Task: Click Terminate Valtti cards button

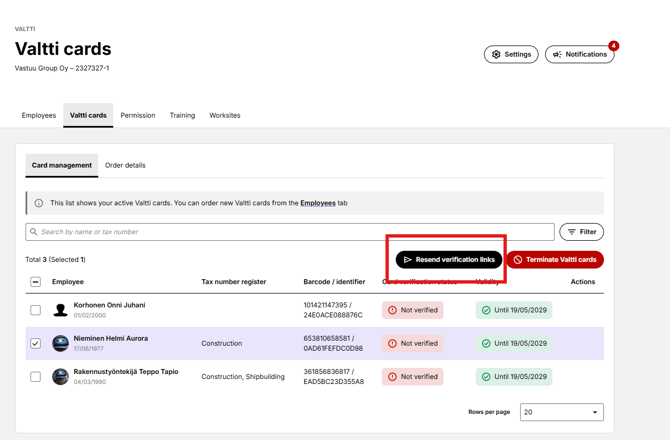Action: coord(555,260)
